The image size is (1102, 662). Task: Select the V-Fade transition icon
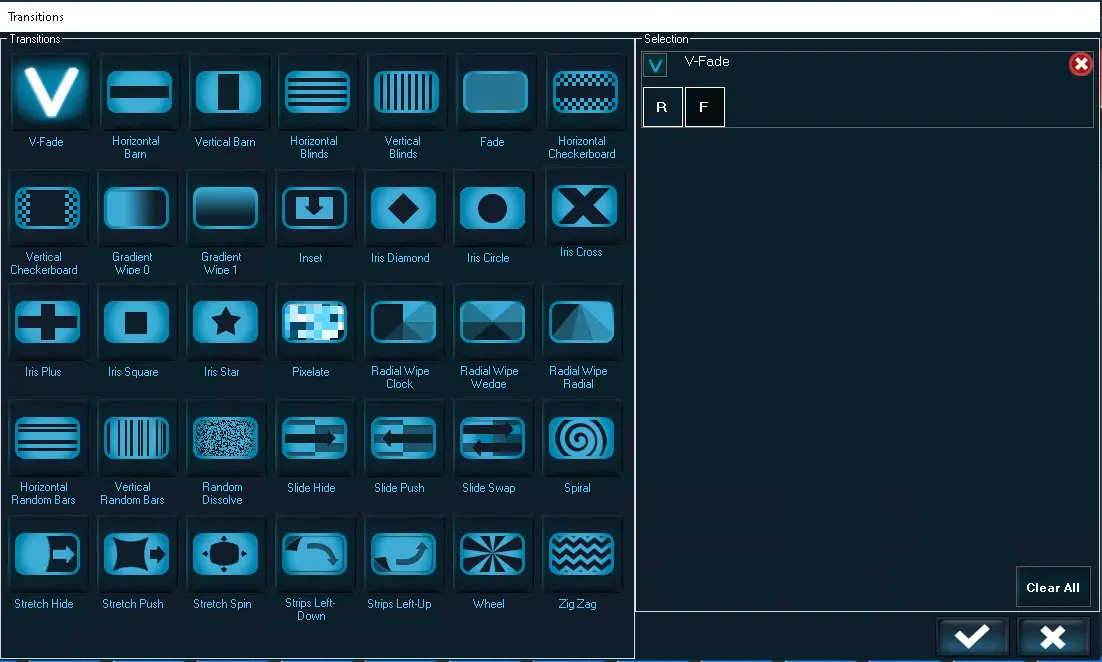pos(44,92)
